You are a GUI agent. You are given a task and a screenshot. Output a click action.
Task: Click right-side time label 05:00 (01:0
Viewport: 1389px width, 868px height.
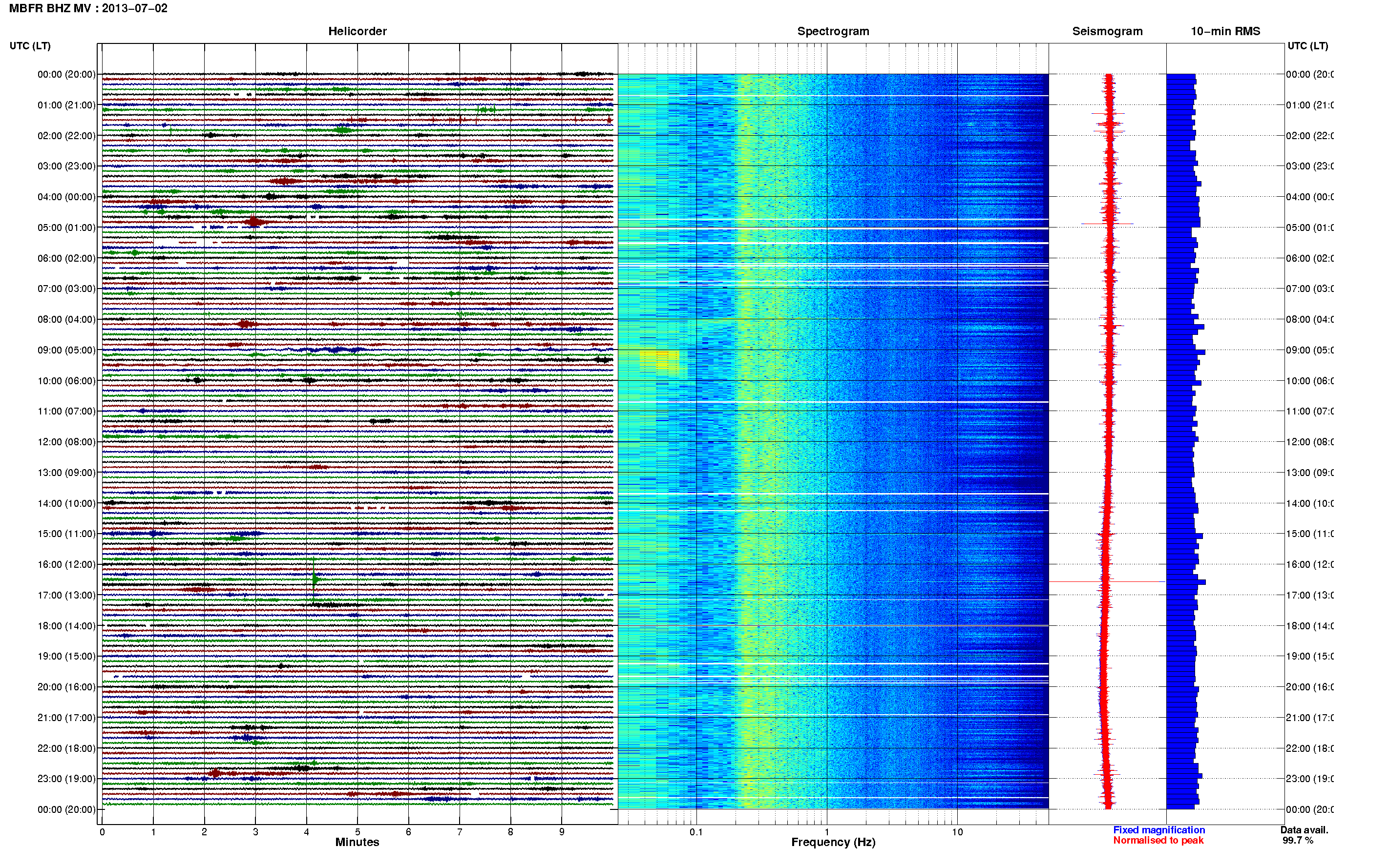[x=1309, y=227]
